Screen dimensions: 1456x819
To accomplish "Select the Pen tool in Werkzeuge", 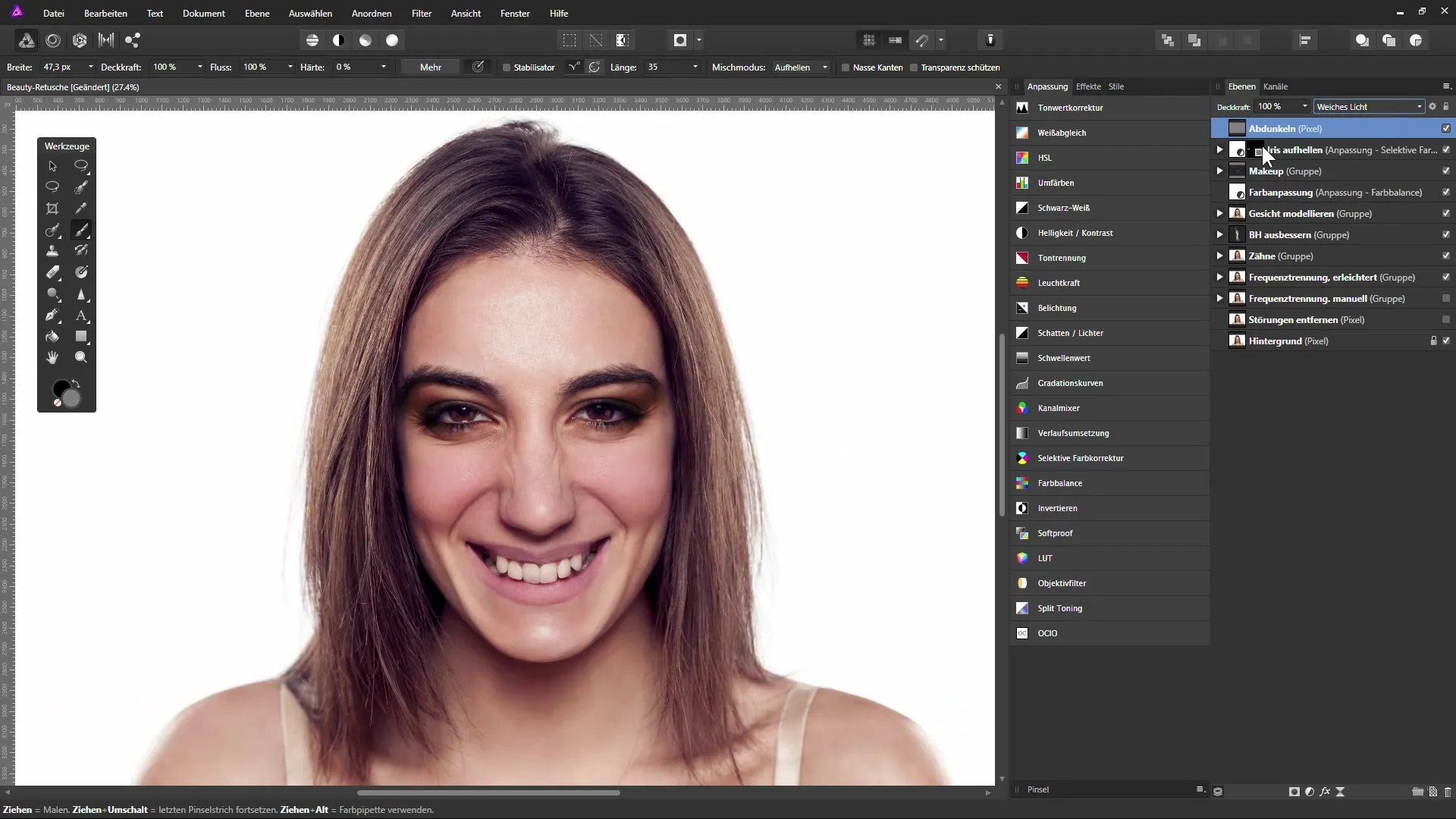I will pyautogui.click(x=52, y=315).
